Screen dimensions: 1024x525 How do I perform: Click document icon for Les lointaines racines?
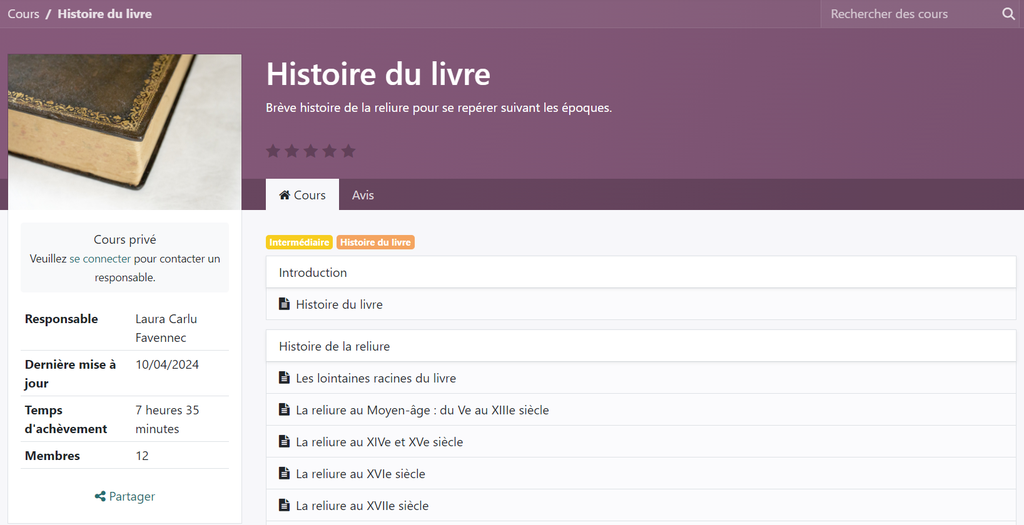point(284,377)
